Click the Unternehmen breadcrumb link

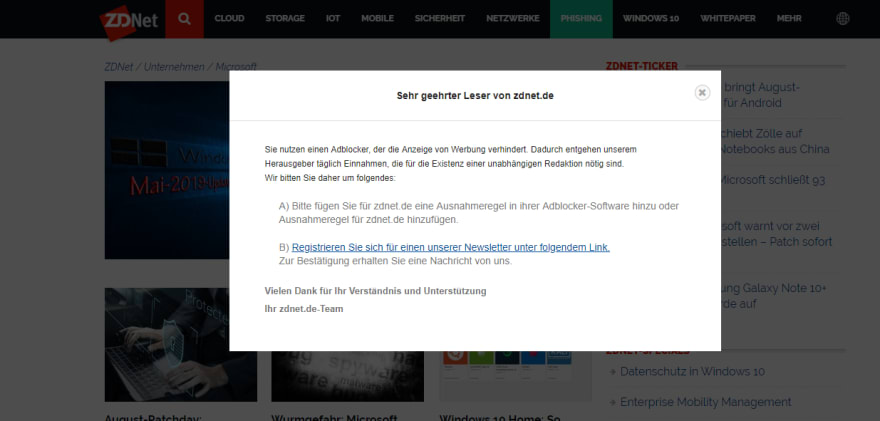coord(174,67)
